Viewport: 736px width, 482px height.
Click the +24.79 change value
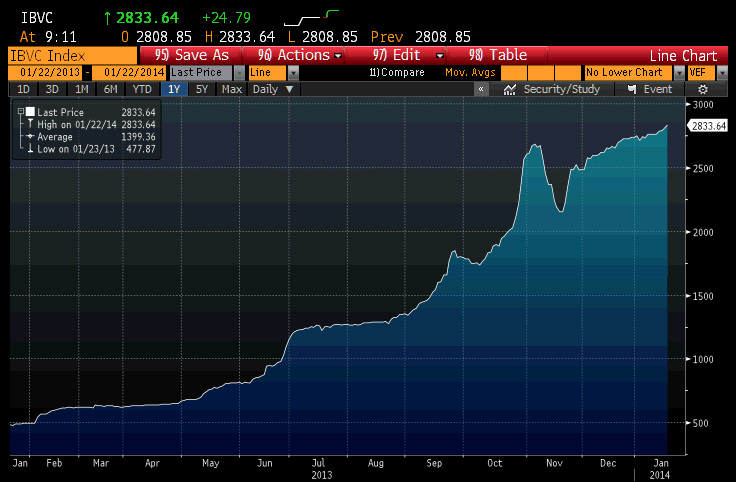pos(227,18)
